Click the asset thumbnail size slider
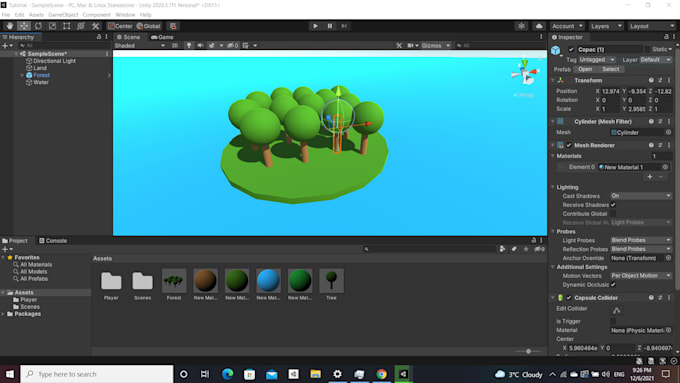Screen dimensions: 680x383 point(528,351)
